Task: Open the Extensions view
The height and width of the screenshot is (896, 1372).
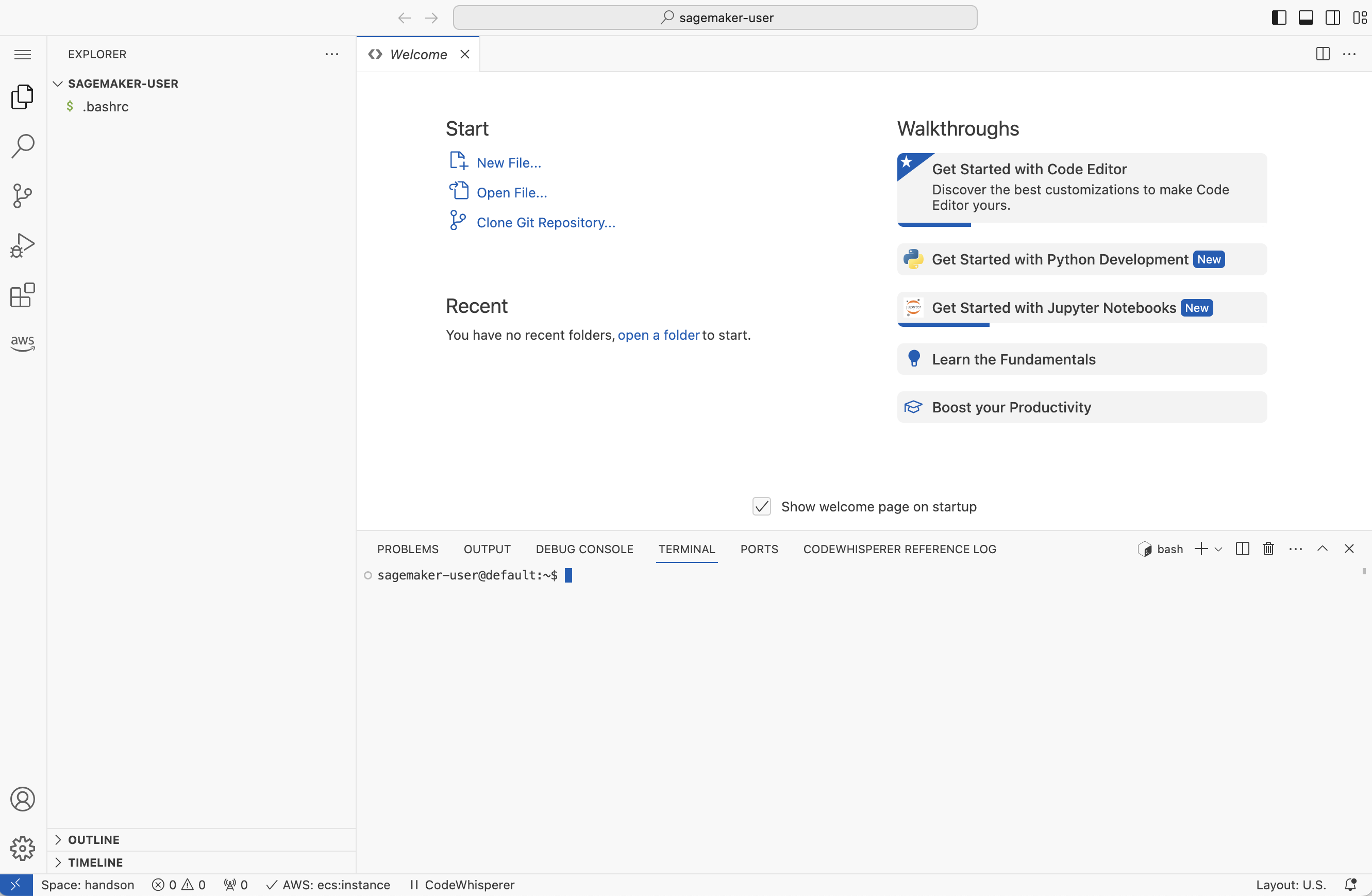Action: click(23, 296)
